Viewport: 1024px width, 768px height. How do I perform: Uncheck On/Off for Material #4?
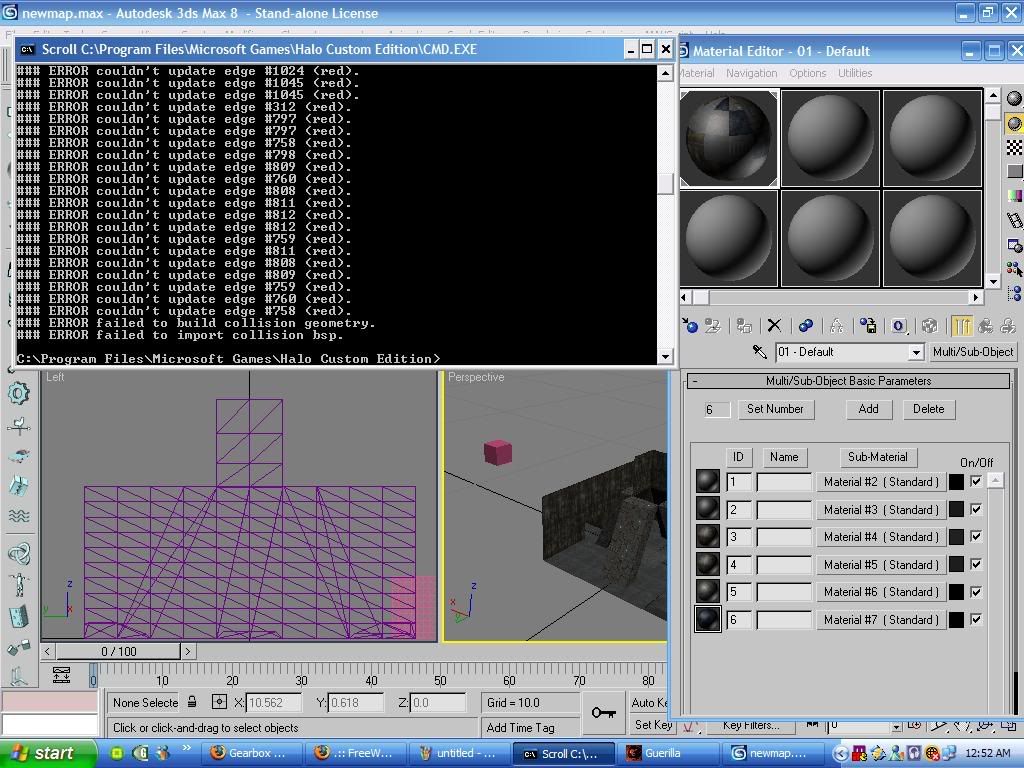(x=976, y=537)
